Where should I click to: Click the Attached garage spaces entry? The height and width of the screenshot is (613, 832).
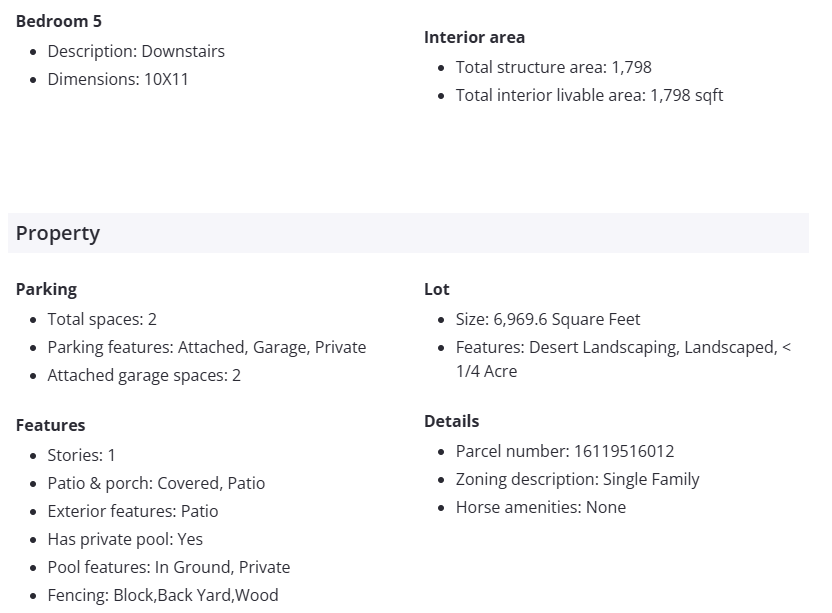(x=144, y=375)
